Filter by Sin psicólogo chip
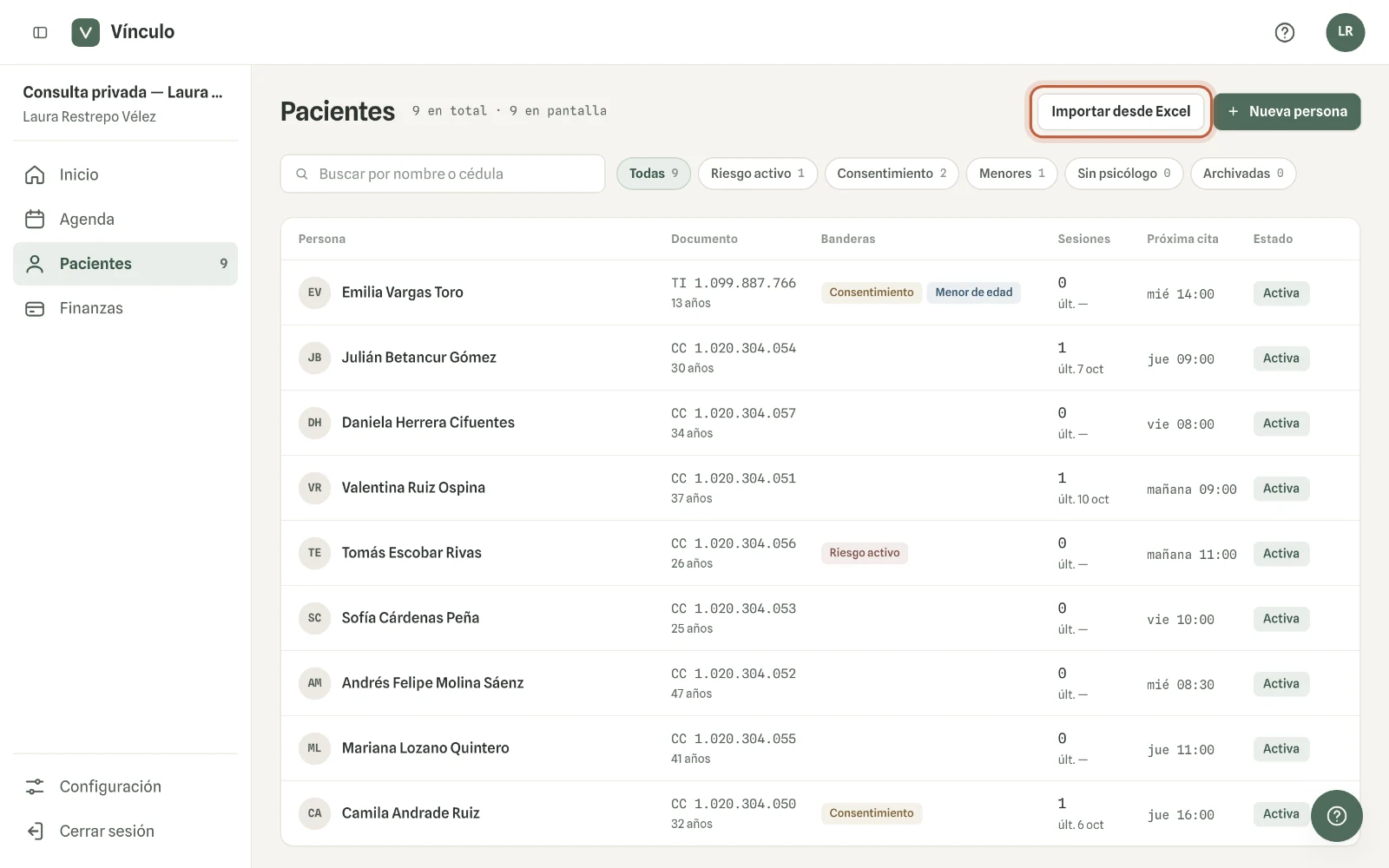This screenshot has height=868, width=1389. [1124, 174]
